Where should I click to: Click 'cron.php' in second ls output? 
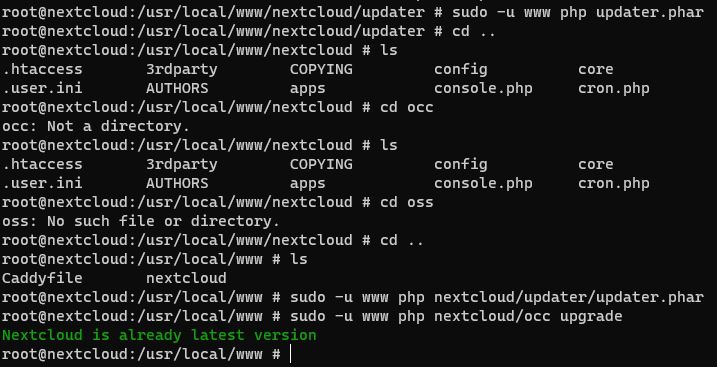(614, 183)
